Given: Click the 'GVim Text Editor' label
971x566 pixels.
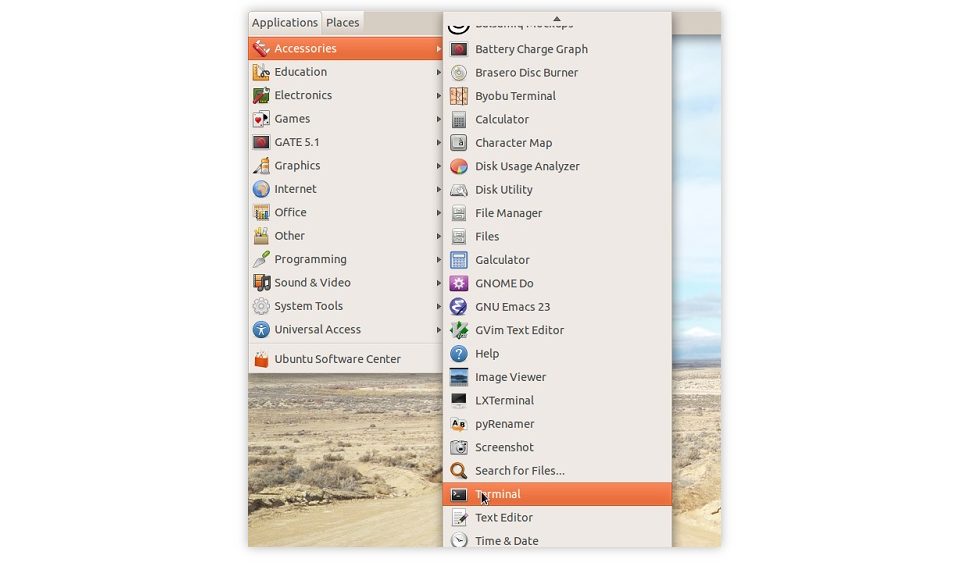Looking at the screenshot, I should pos(520,330).
